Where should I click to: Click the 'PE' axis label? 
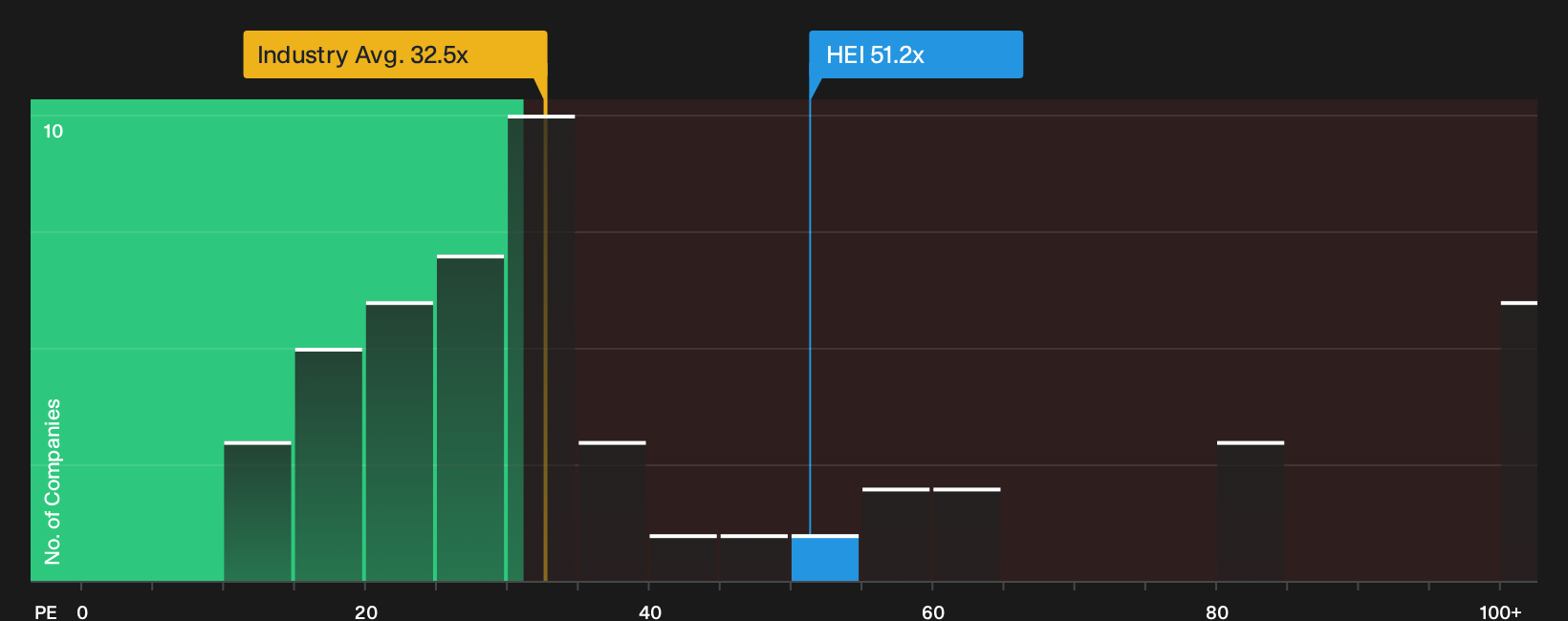(46, 612)
